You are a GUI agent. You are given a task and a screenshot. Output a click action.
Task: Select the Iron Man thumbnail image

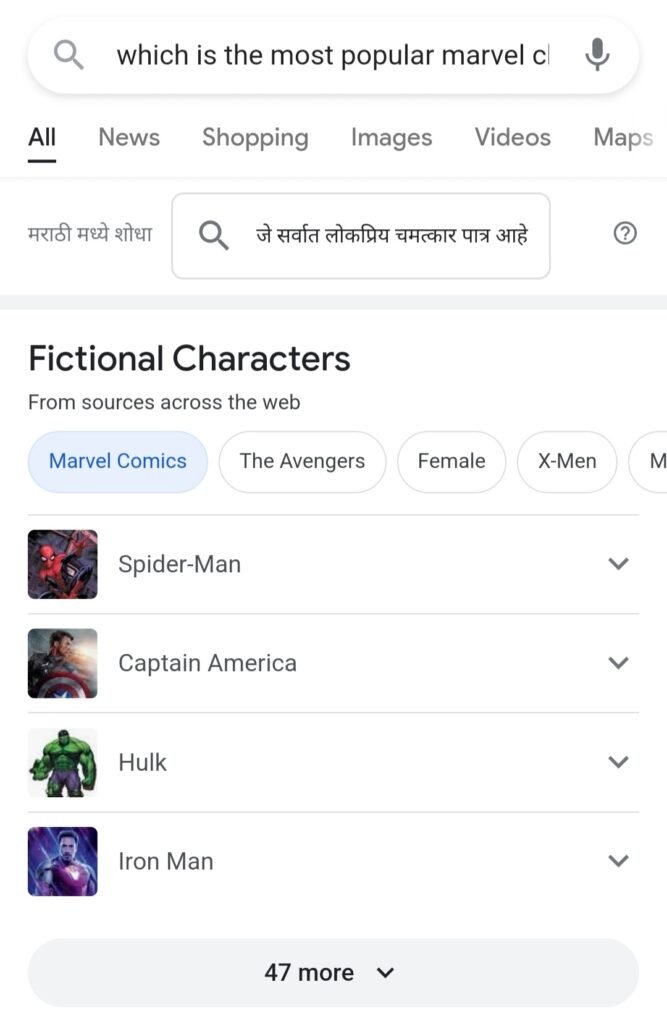tap(63, 861)
